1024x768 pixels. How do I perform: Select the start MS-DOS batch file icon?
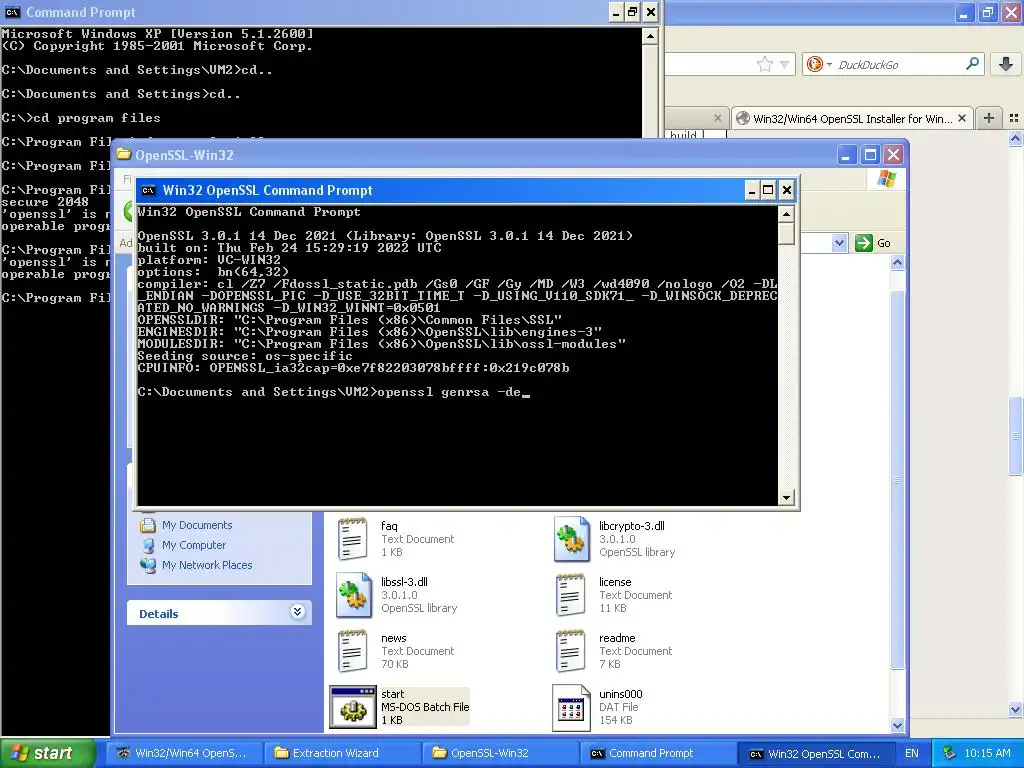pos(353,707)
